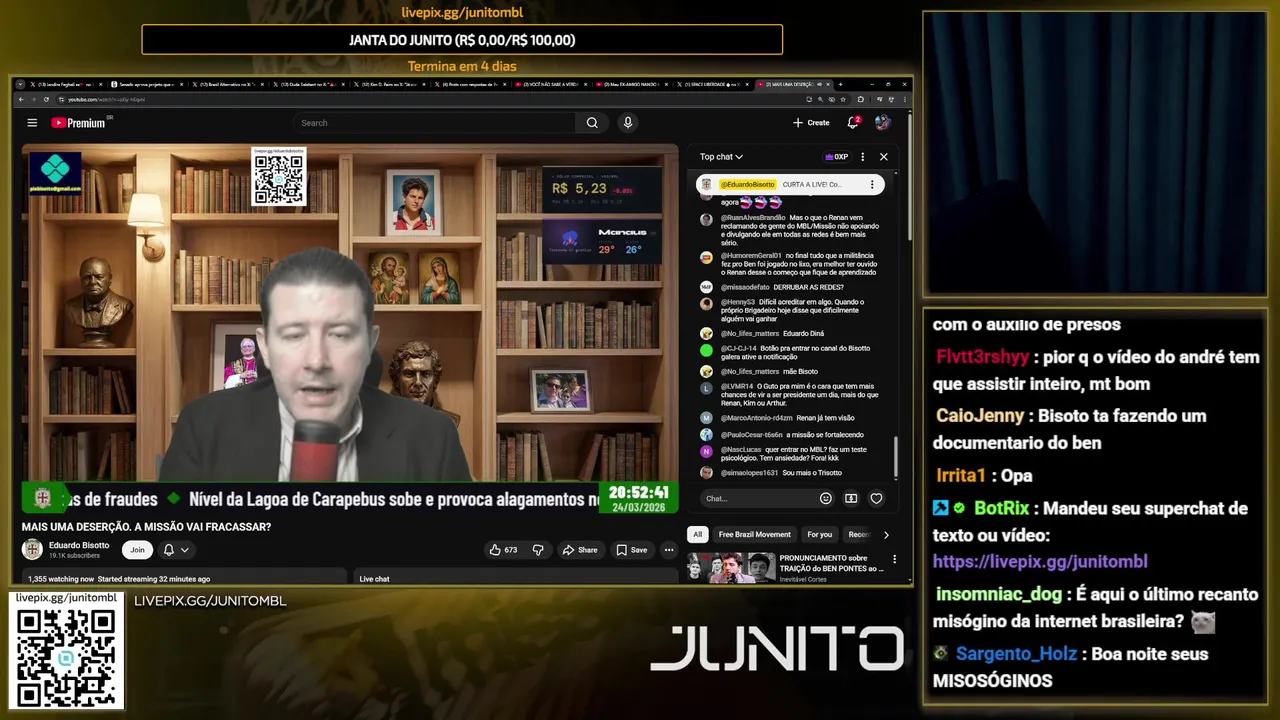Screen dimensions: 1280x720
Task: Click the browser page vertical scrollbar
Action: [x=909, y=175]
